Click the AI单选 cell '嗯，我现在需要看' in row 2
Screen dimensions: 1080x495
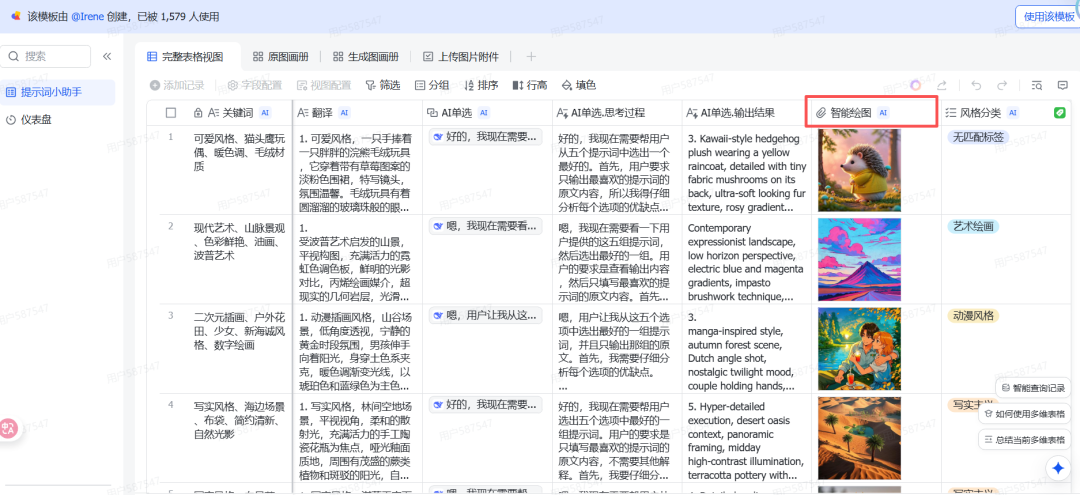[486, 226]
